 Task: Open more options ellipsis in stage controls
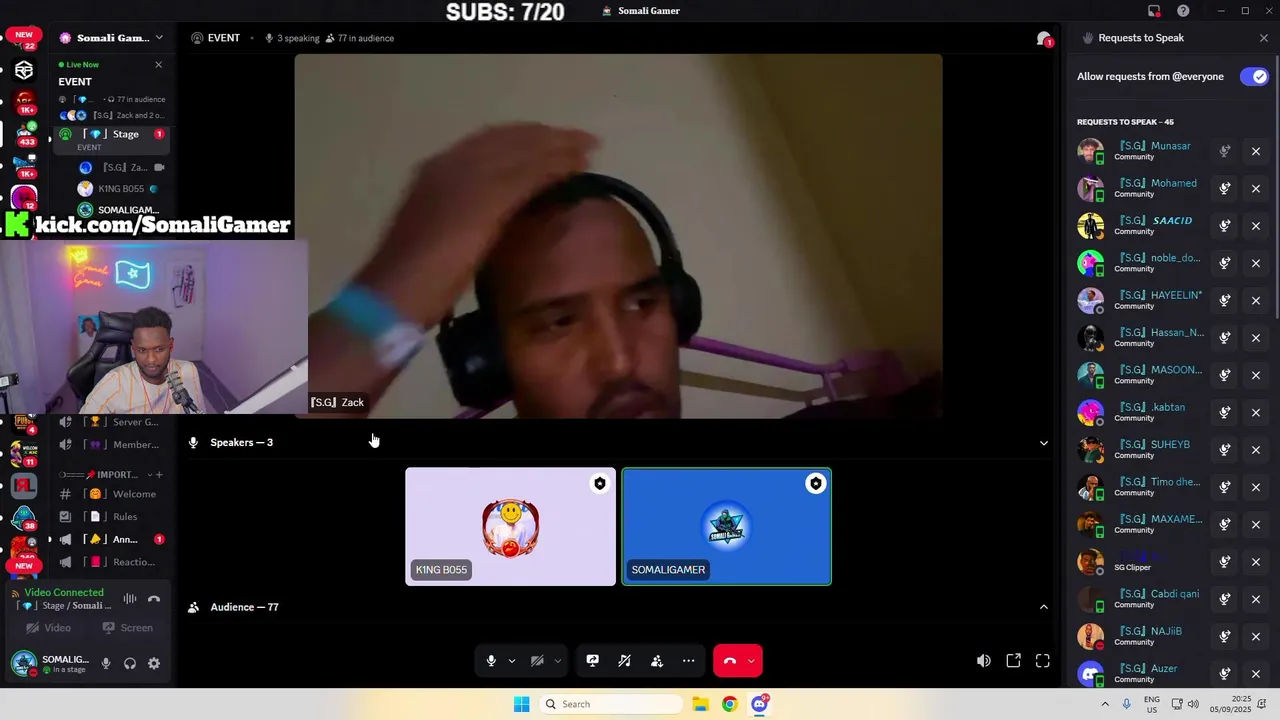(688, 661)
